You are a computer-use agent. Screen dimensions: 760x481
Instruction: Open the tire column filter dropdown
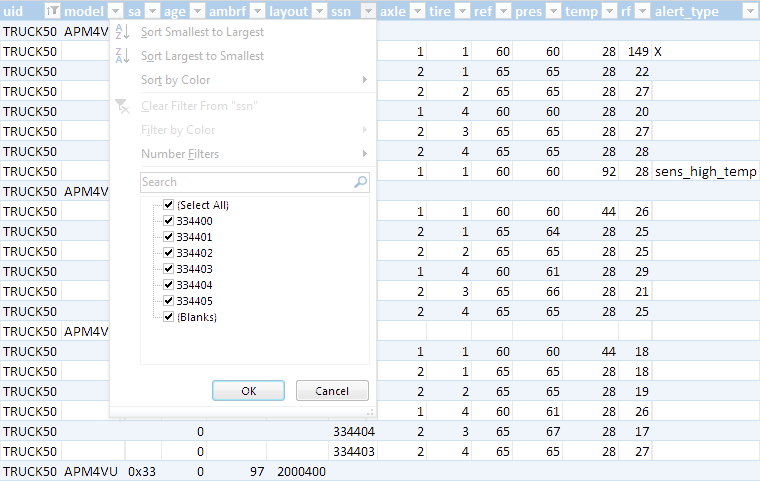462,11
